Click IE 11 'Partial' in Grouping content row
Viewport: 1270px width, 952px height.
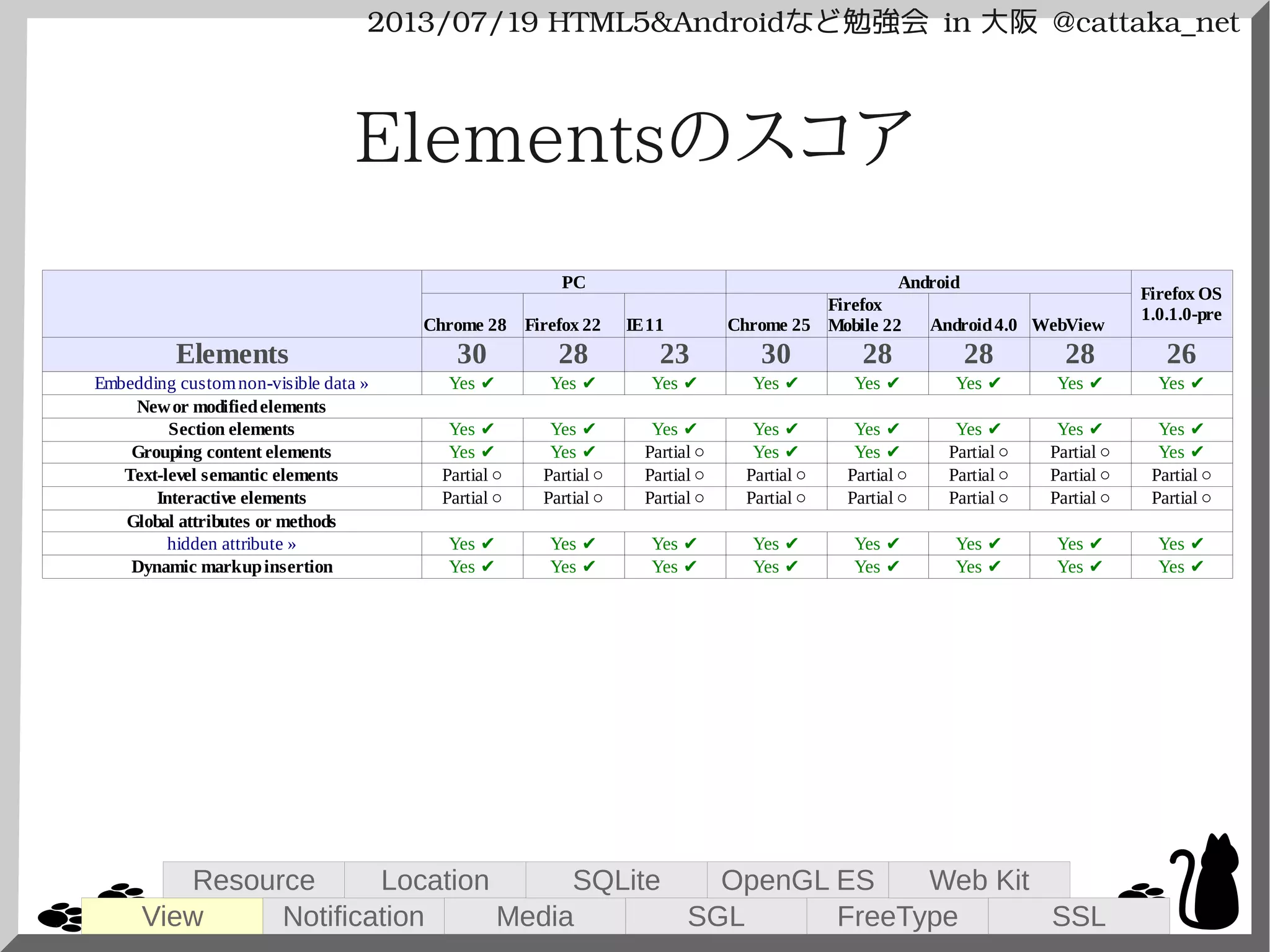(x=674, y=452)
